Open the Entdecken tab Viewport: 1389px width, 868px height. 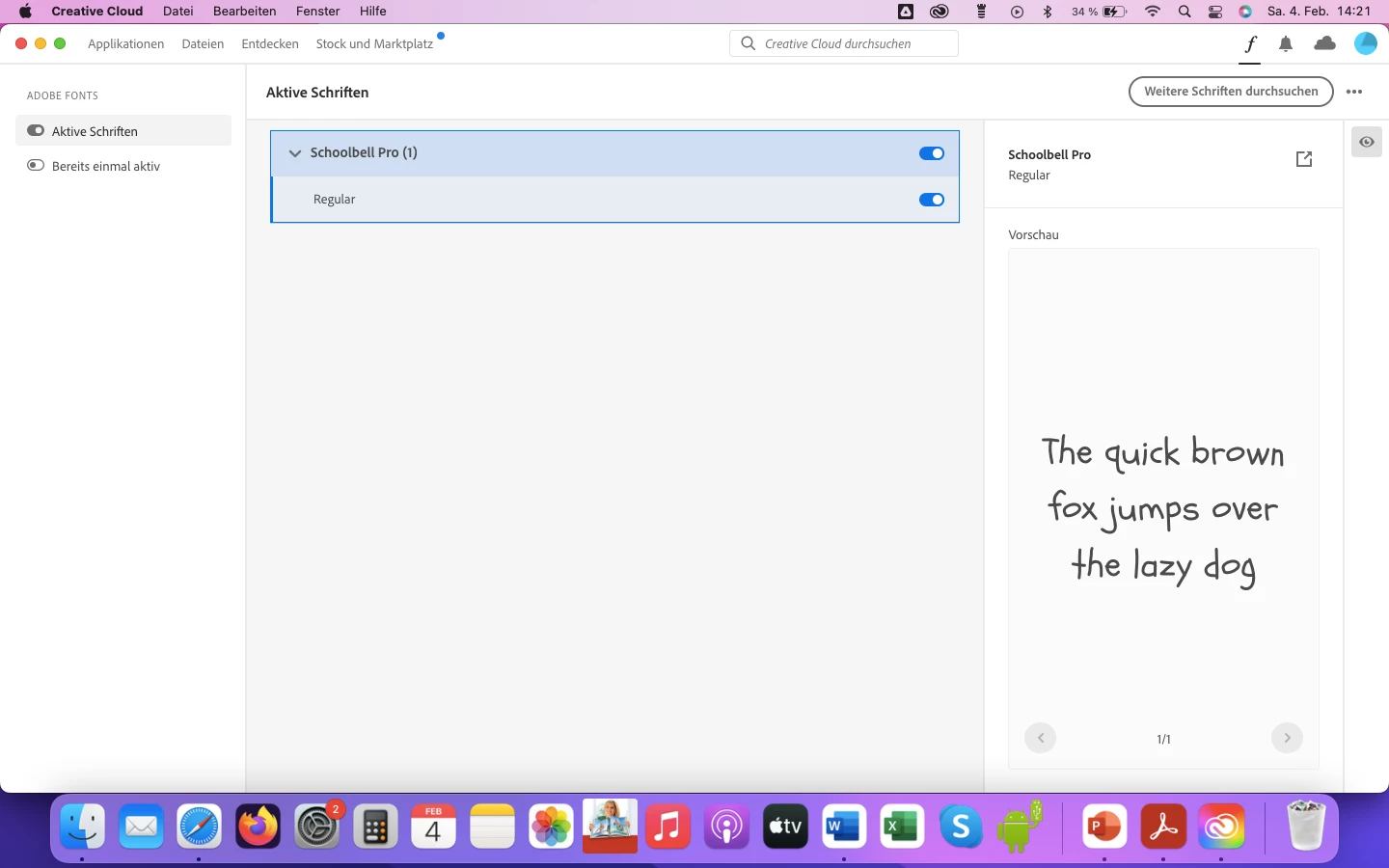(x=270, y=44)
